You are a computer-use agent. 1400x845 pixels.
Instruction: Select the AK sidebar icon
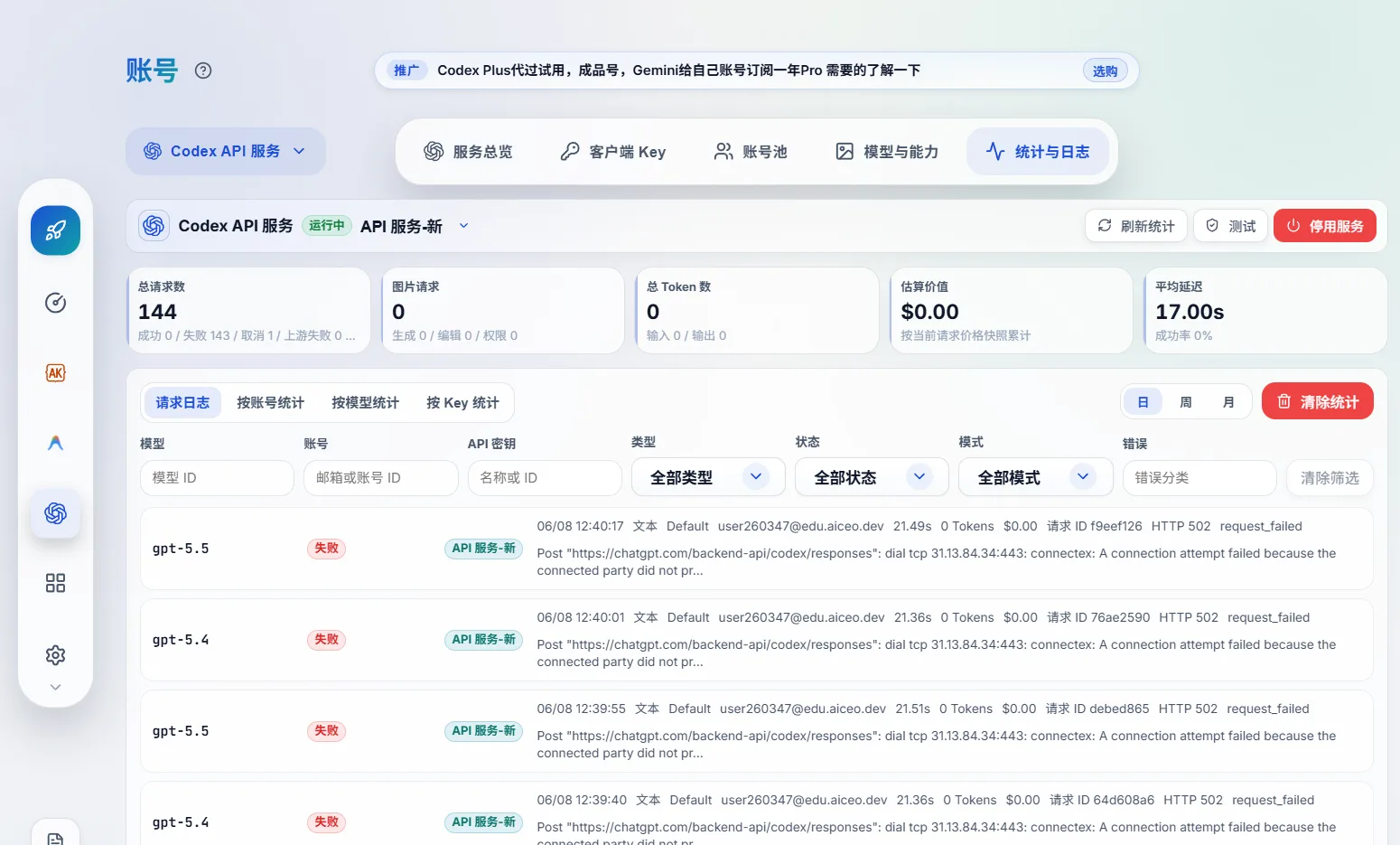[55, 372]
